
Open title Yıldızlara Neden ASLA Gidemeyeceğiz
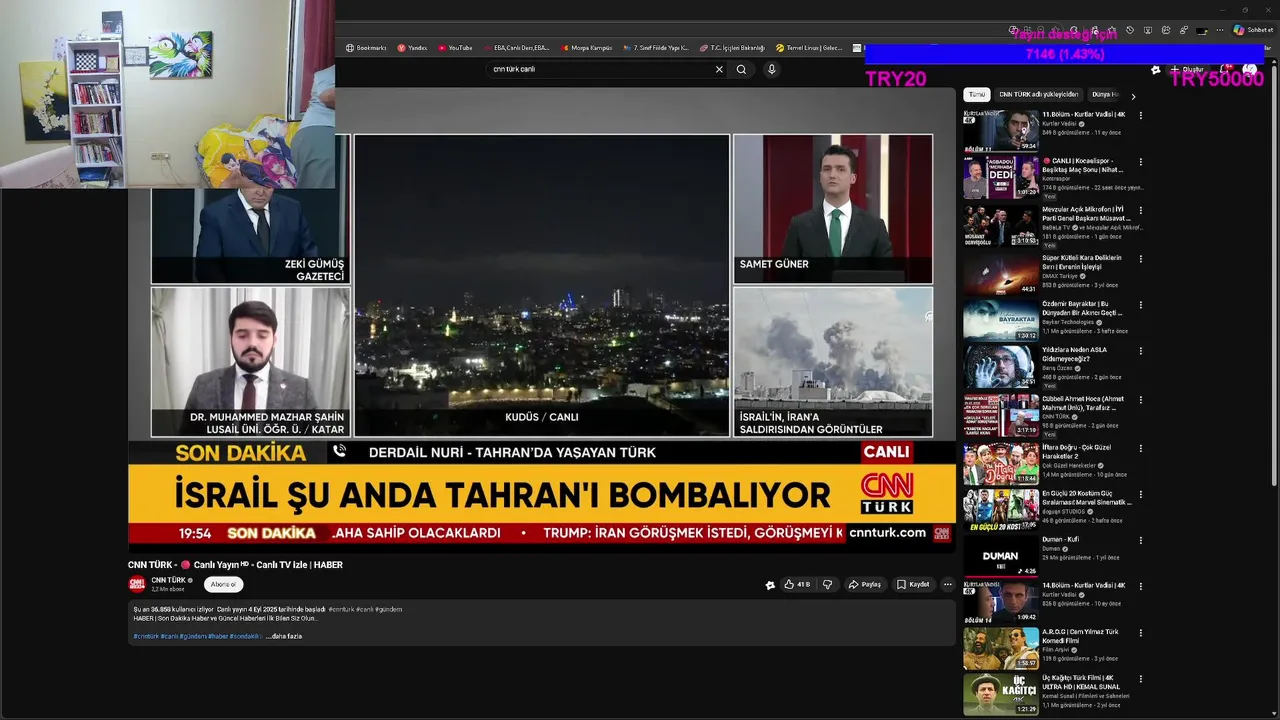coord(1074,355)
